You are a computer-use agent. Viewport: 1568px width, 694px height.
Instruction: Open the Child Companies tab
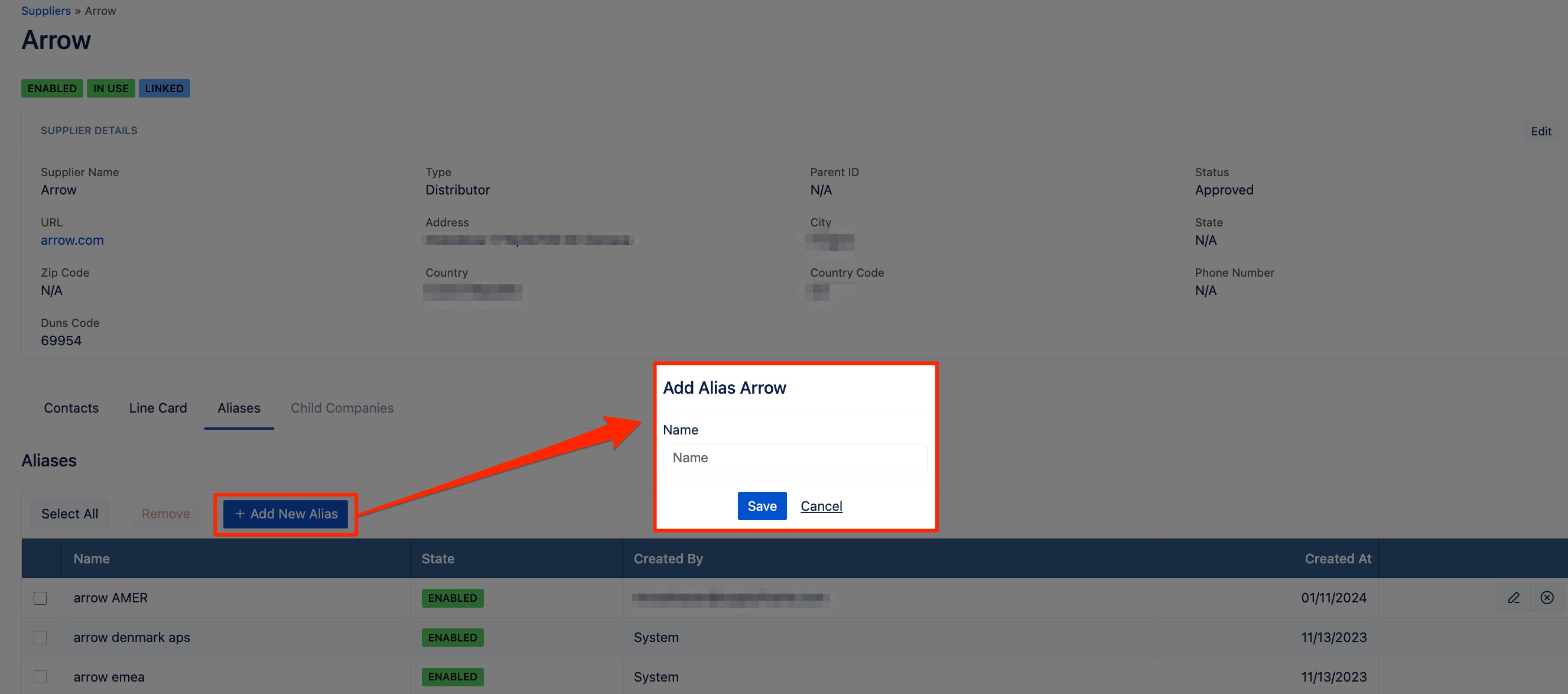[x=341, y=408]
